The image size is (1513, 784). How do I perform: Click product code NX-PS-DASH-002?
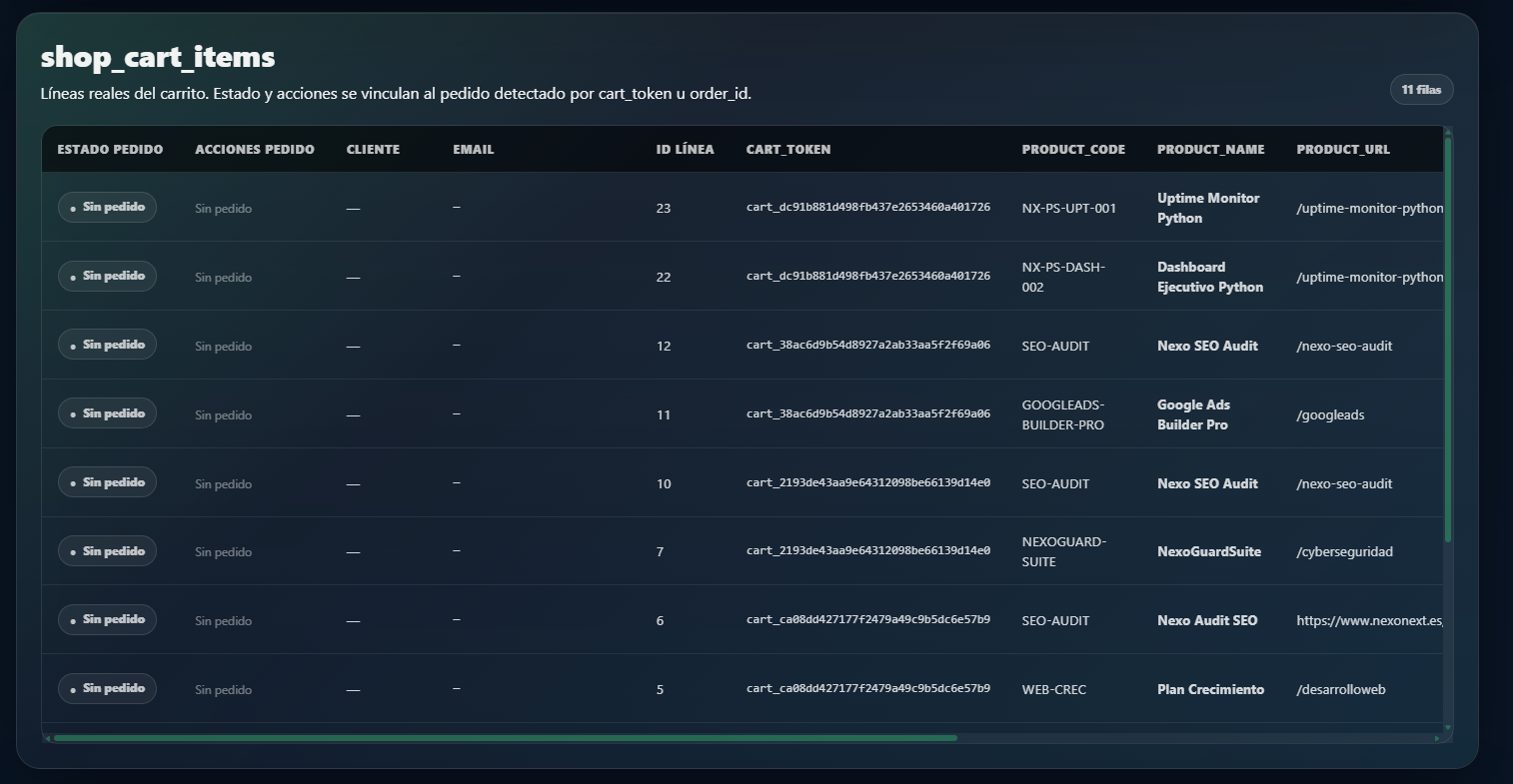pyautogui.click(x=1064, y=277)
